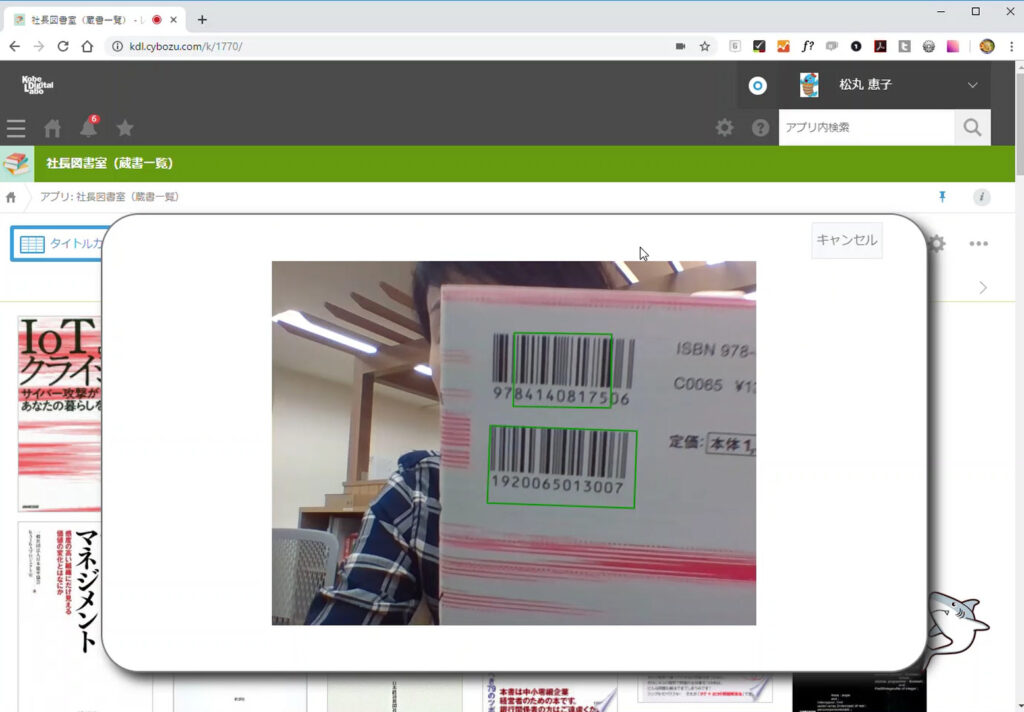Bookmark this page star

click(705, 46)
